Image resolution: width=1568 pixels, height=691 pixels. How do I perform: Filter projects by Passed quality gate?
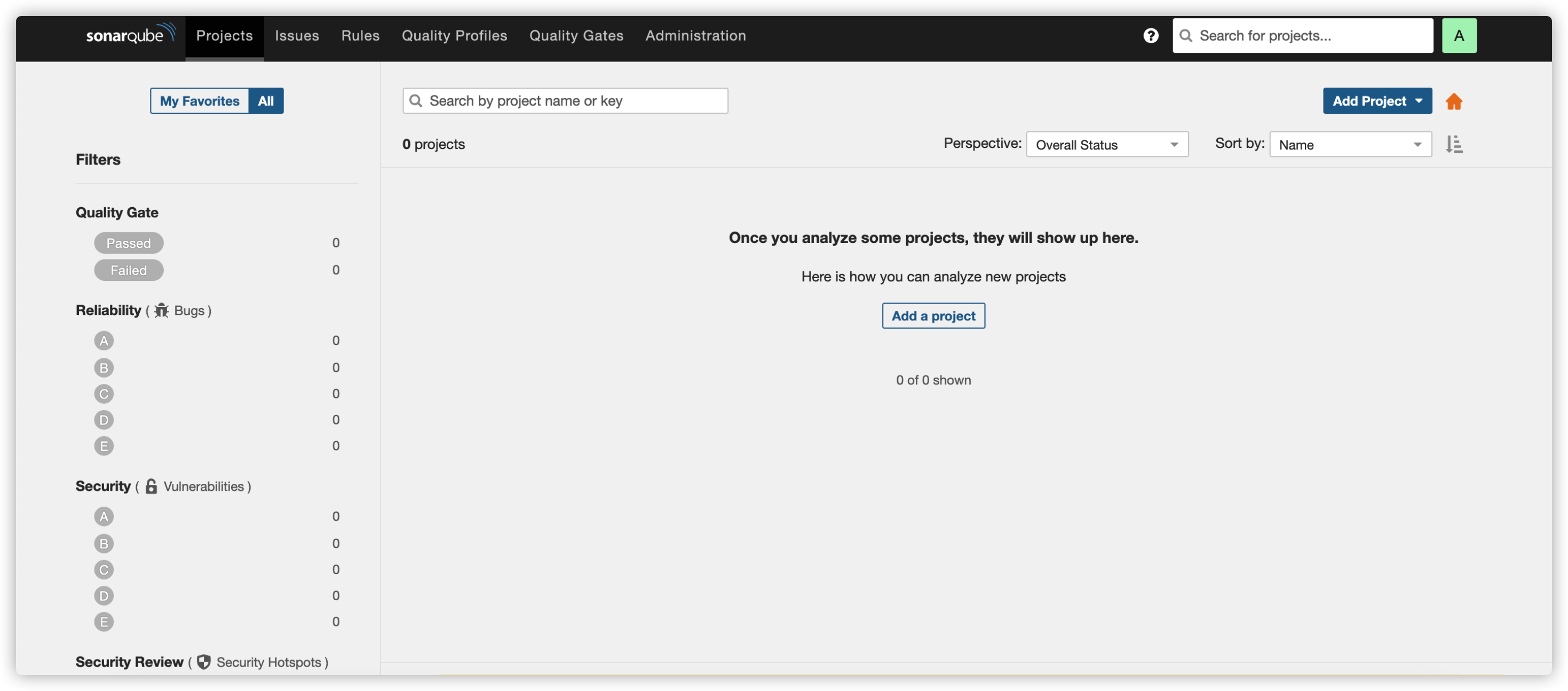click(x=129, y=242)
